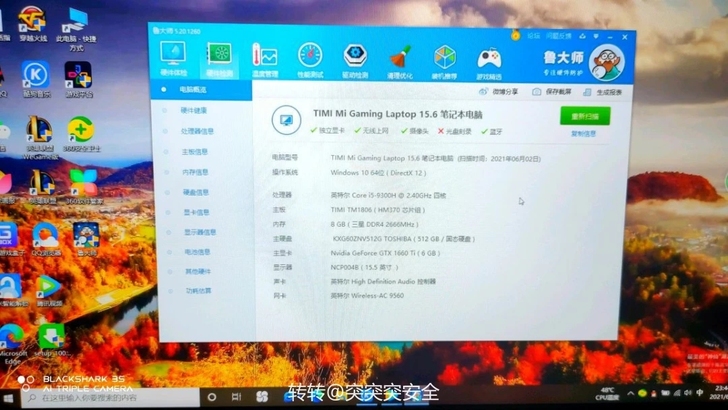Image resolution: width=728 pixels, height=410 pixels.
Task: Select 其他硬件 in the sidebar
Action: coord(198,271)
